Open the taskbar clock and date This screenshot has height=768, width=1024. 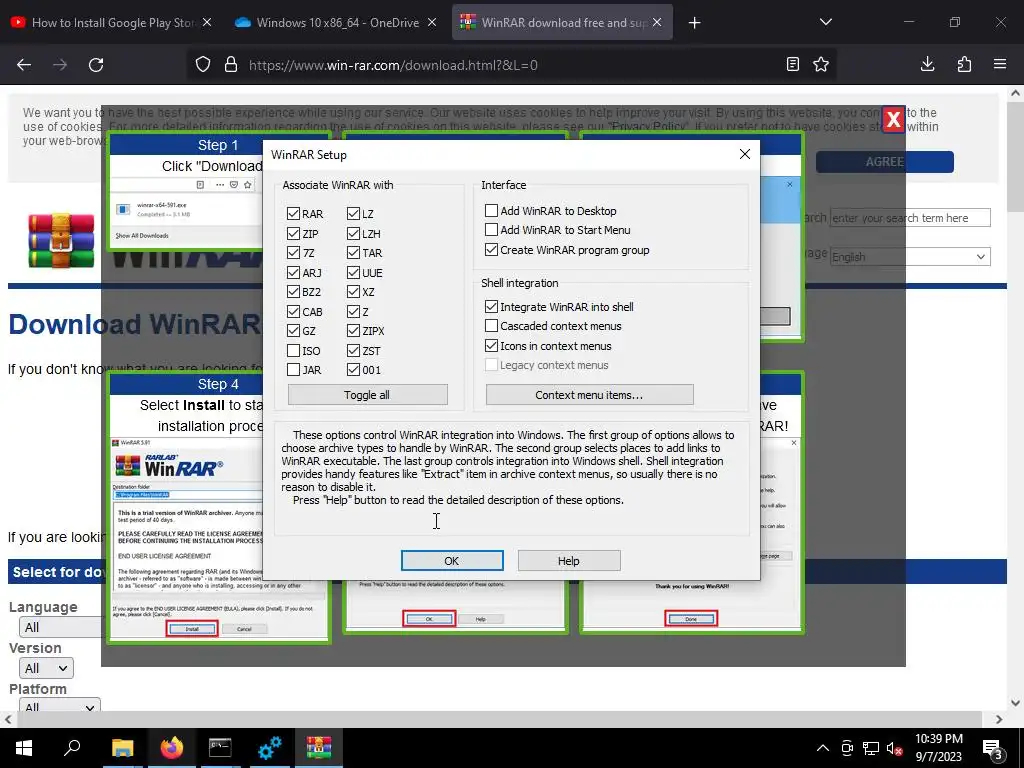coord(938,748)
